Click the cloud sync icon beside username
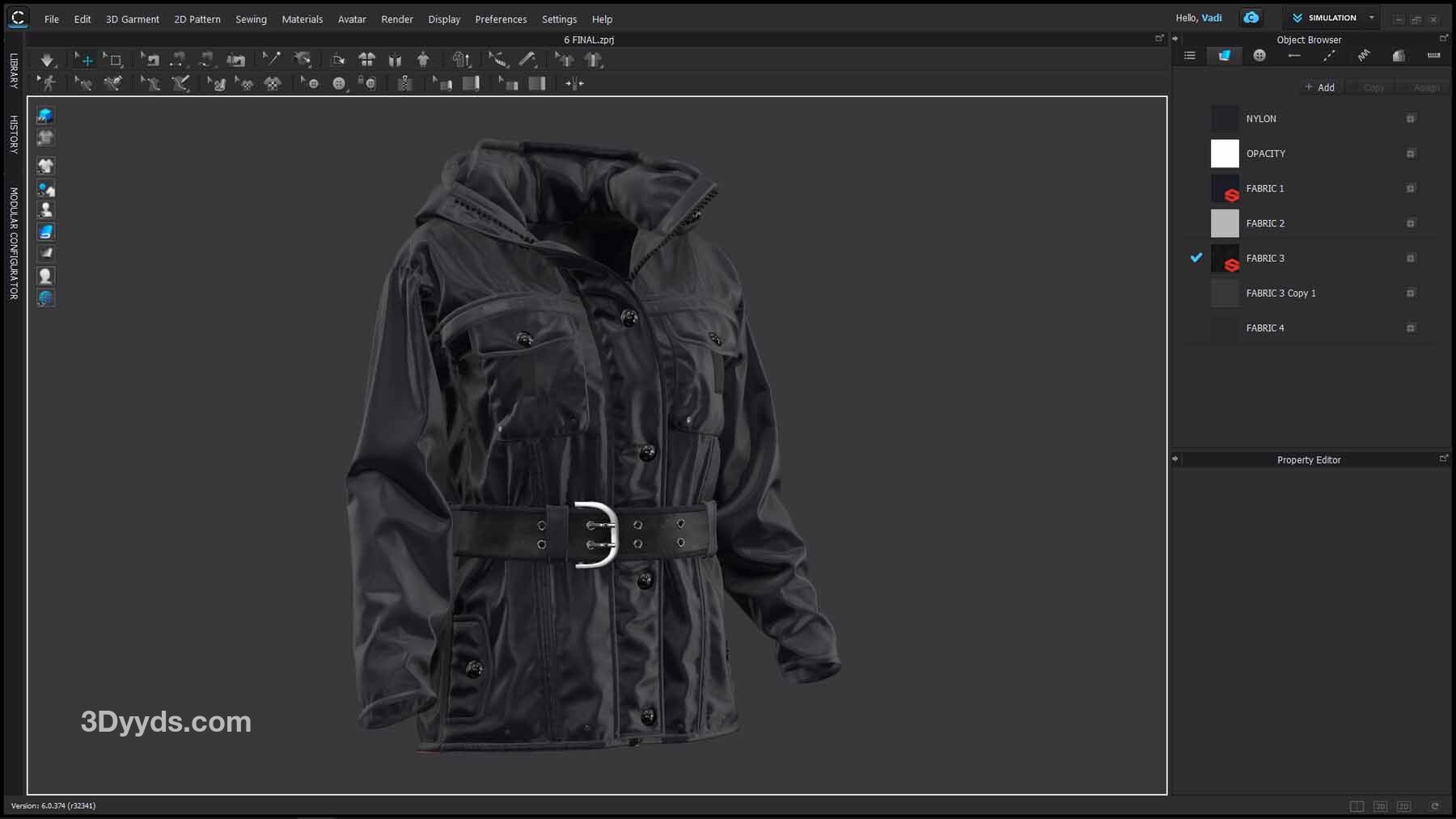The height and width of the screenshot is (819, 1456). 1251,18
